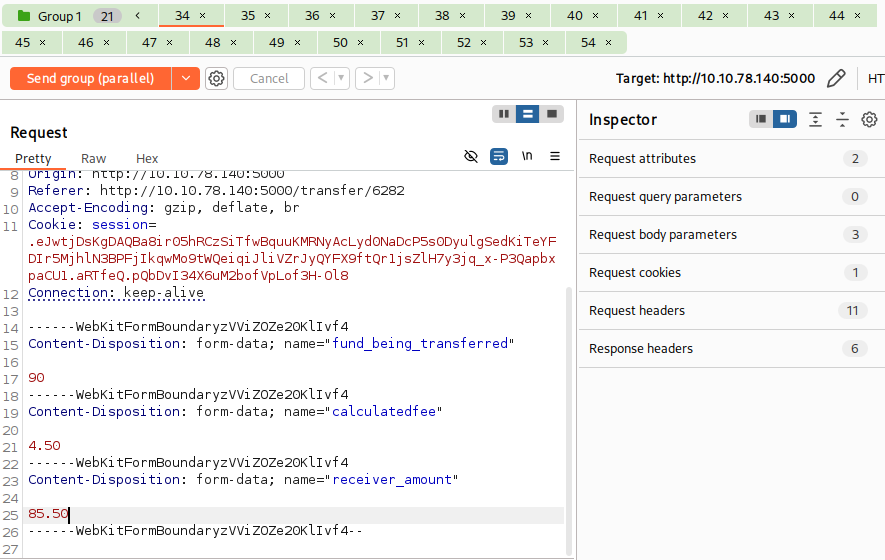The height and width of the screenshot is (560, 885).
Task: Expand Response headers section
Action: pos(731,348)
